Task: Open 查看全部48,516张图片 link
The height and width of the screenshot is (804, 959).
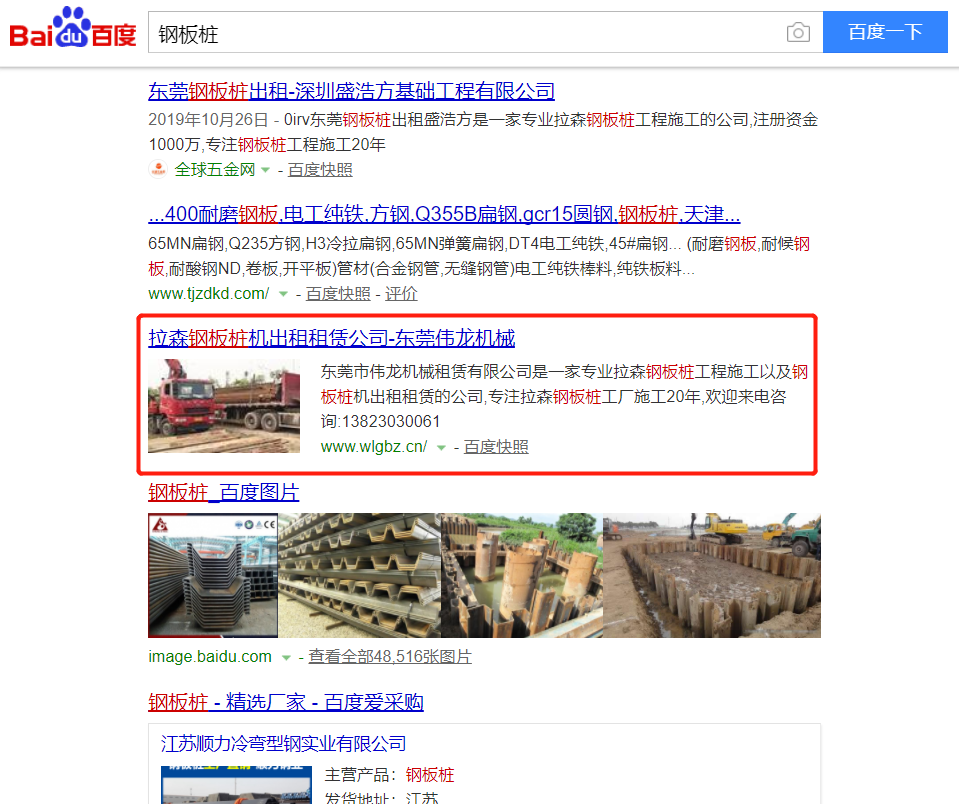Action: (x=389, y=657)
